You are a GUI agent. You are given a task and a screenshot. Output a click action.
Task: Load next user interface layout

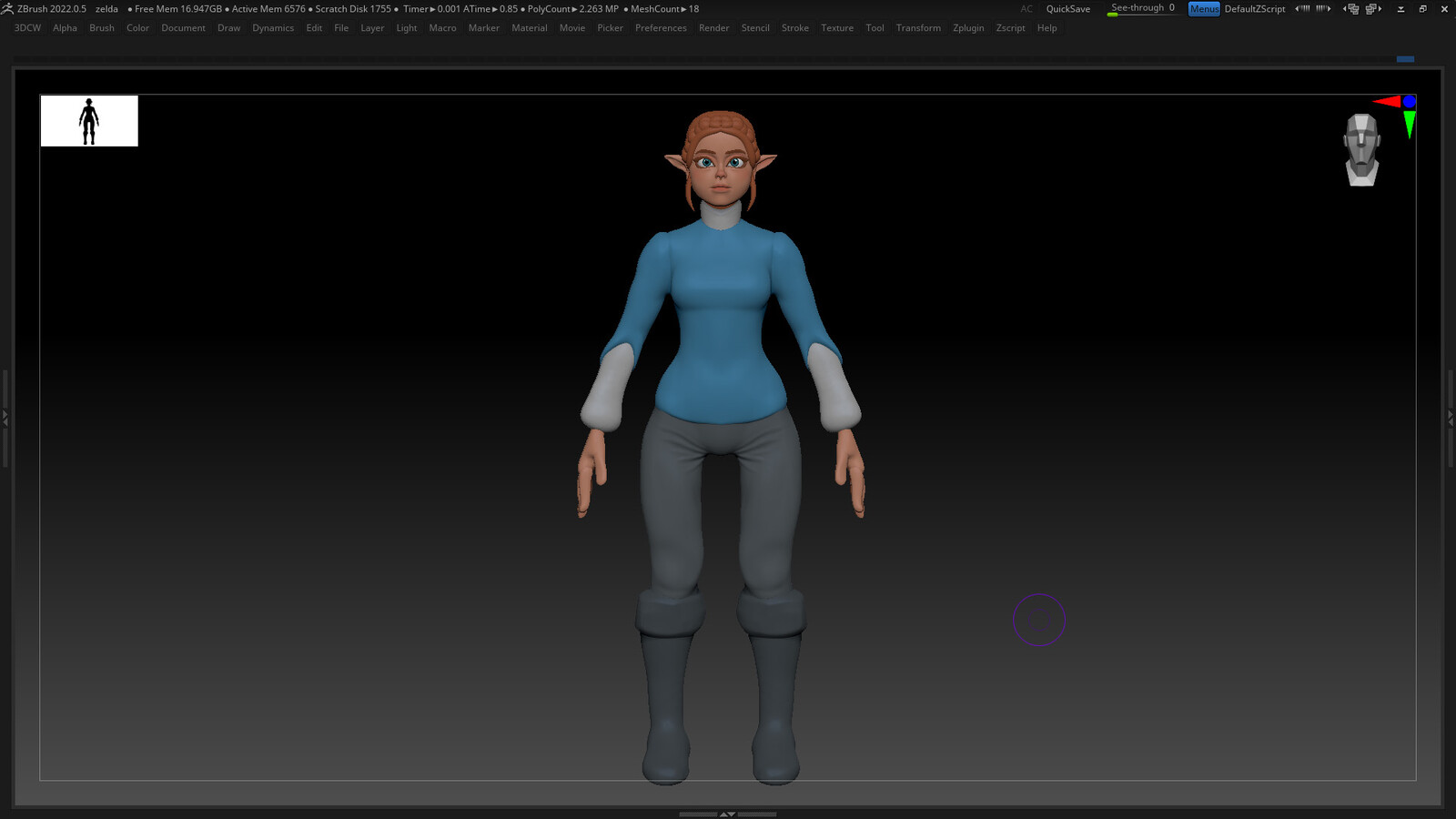click(x=1373, y=8)
